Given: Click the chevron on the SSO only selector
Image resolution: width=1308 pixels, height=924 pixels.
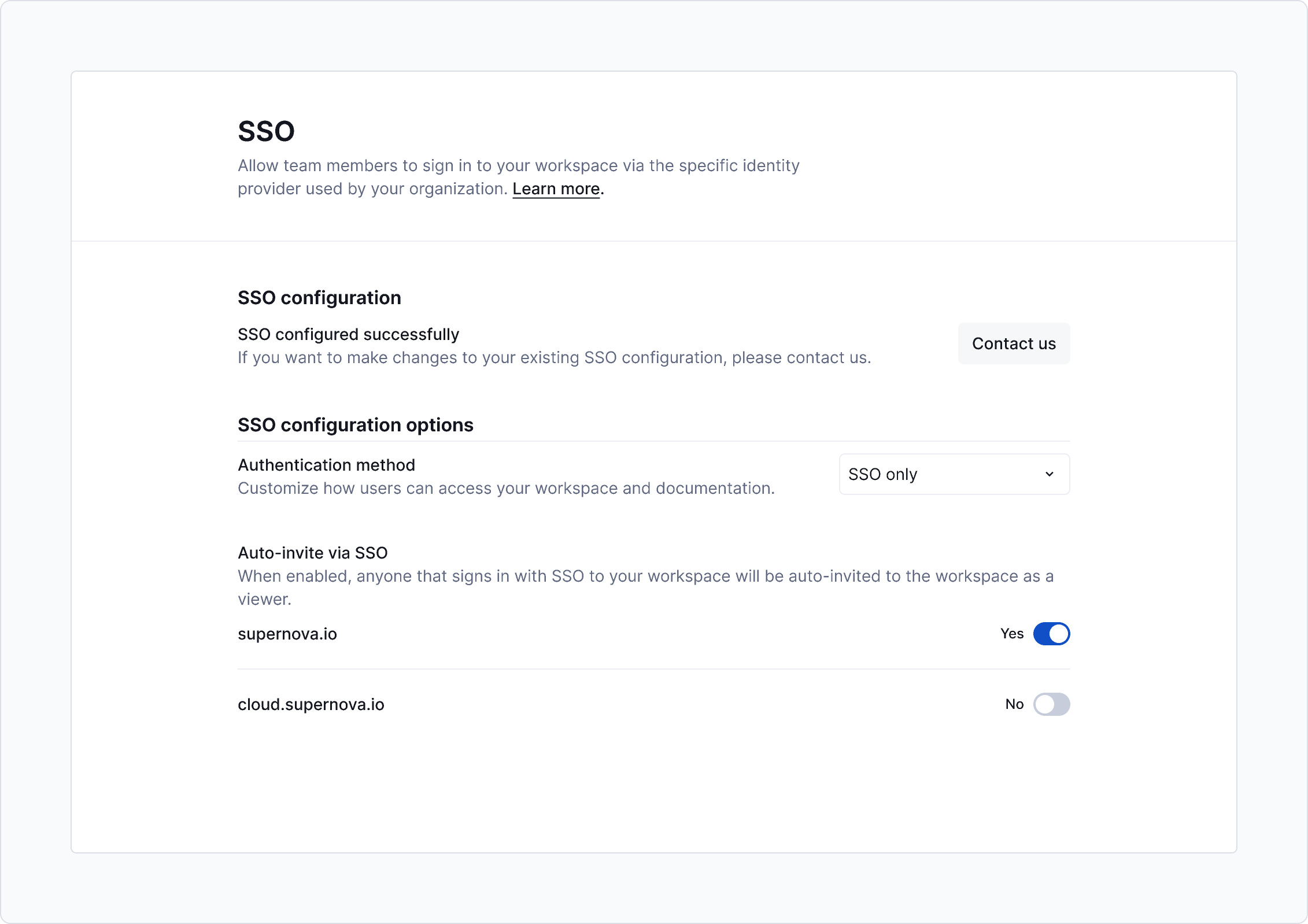Looking at the screenshot, I should (x=1051, y=474).
